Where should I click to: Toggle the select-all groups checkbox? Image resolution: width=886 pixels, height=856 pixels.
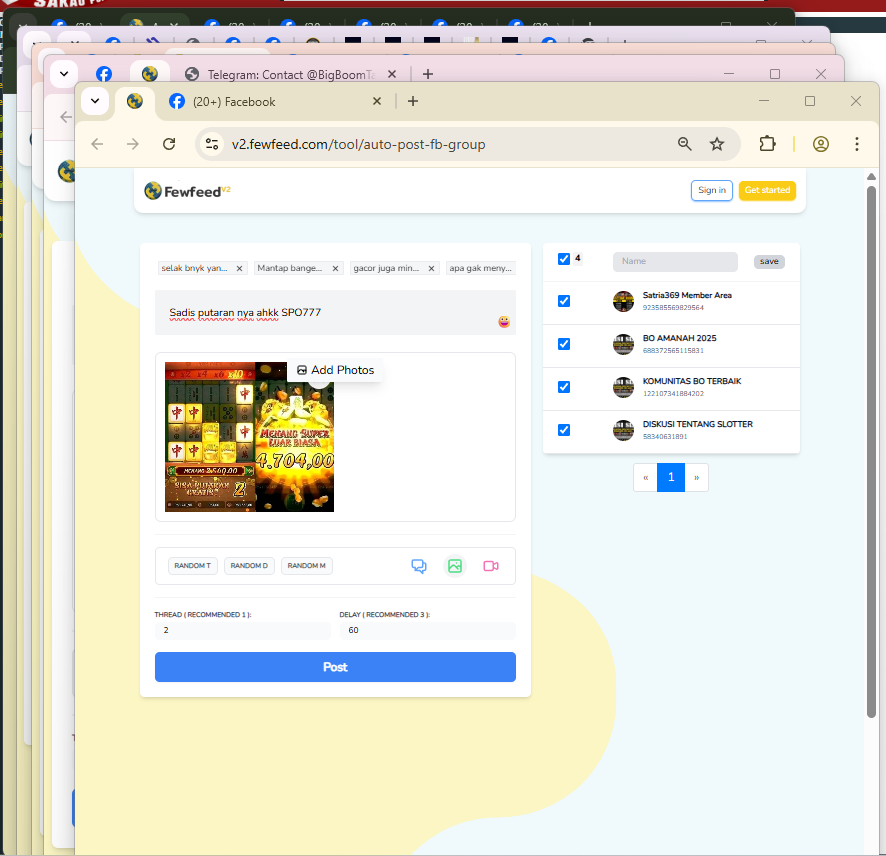click(x=563, y=259)
